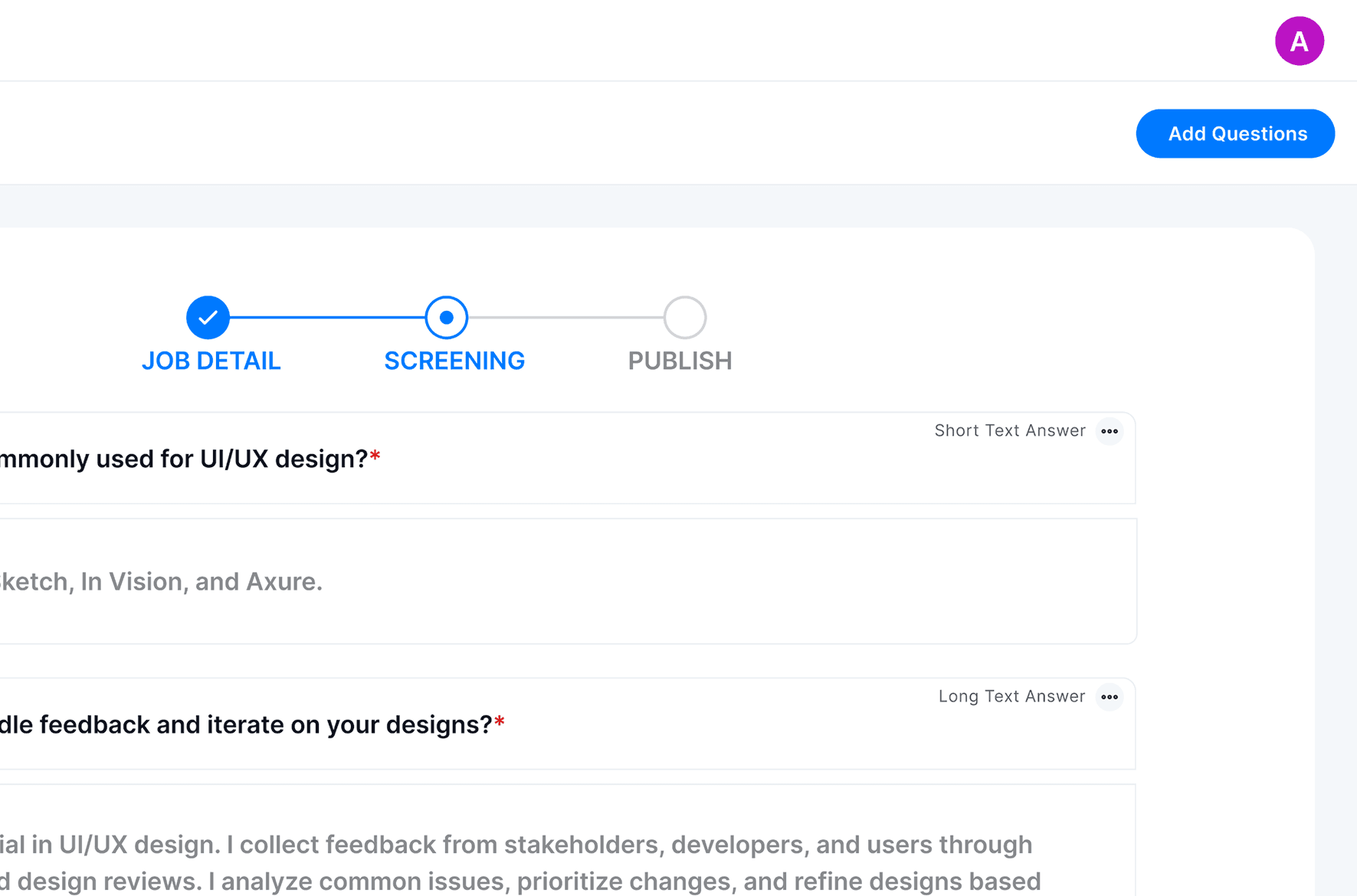This screenshot has width=1357, height=896.
Task: Select the UI/UX design tools question title
Action: [190, 459]
